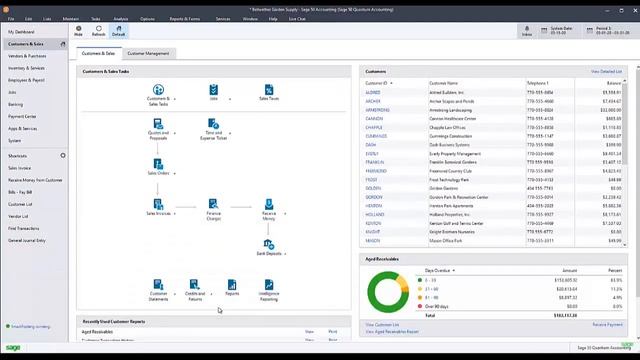Click the red Over 90 days legend dot

point(420,306)
